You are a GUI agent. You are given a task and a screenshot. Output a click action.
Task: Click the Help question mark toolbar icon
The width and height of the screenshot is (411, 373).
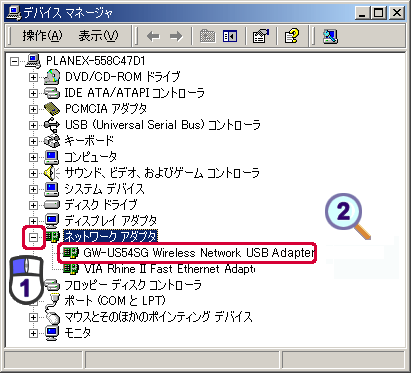[292, 36]
